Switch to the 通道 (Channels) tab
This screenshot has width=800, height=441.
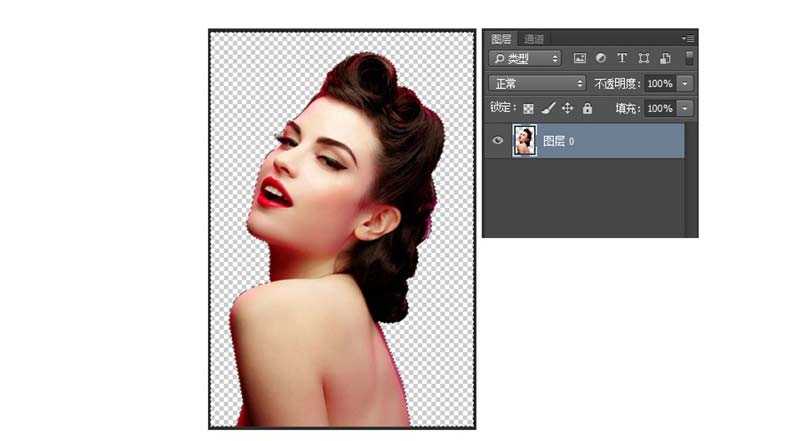(534, 39)
